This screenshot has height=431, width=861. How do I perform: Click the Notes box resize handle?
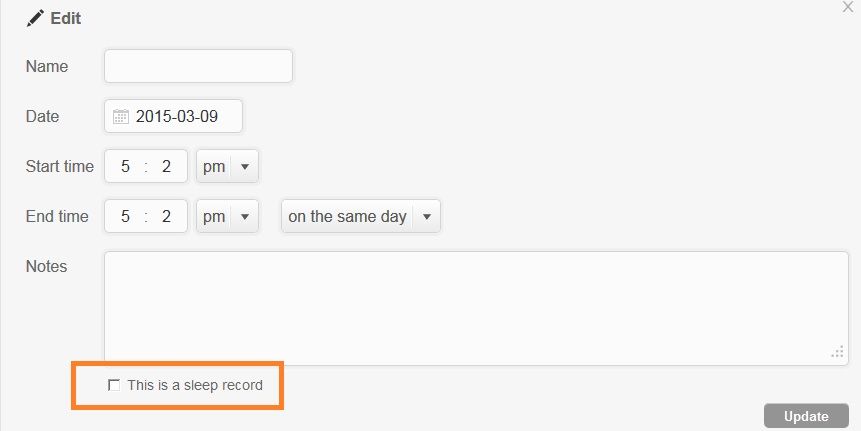click(838, 353)
